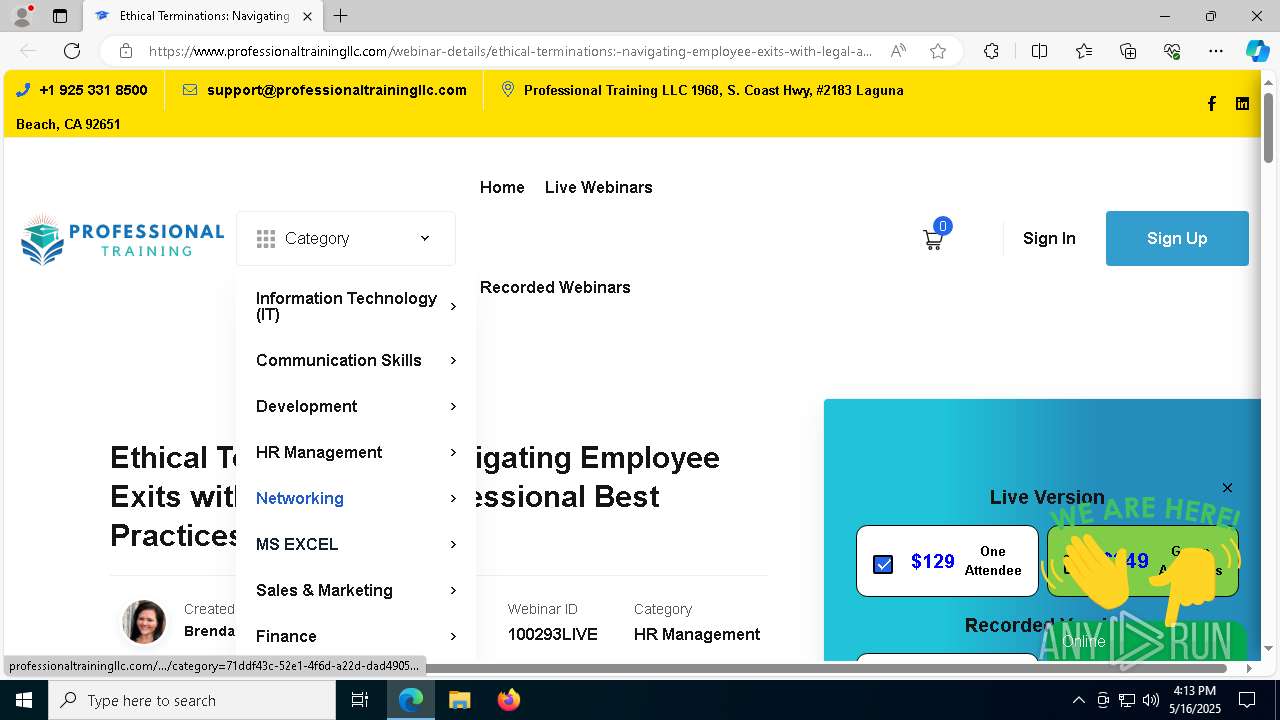The image size is (1280, 720).
Task: Expand Sales & Marketing submenu arrow
Action: (x=453, y=590)
